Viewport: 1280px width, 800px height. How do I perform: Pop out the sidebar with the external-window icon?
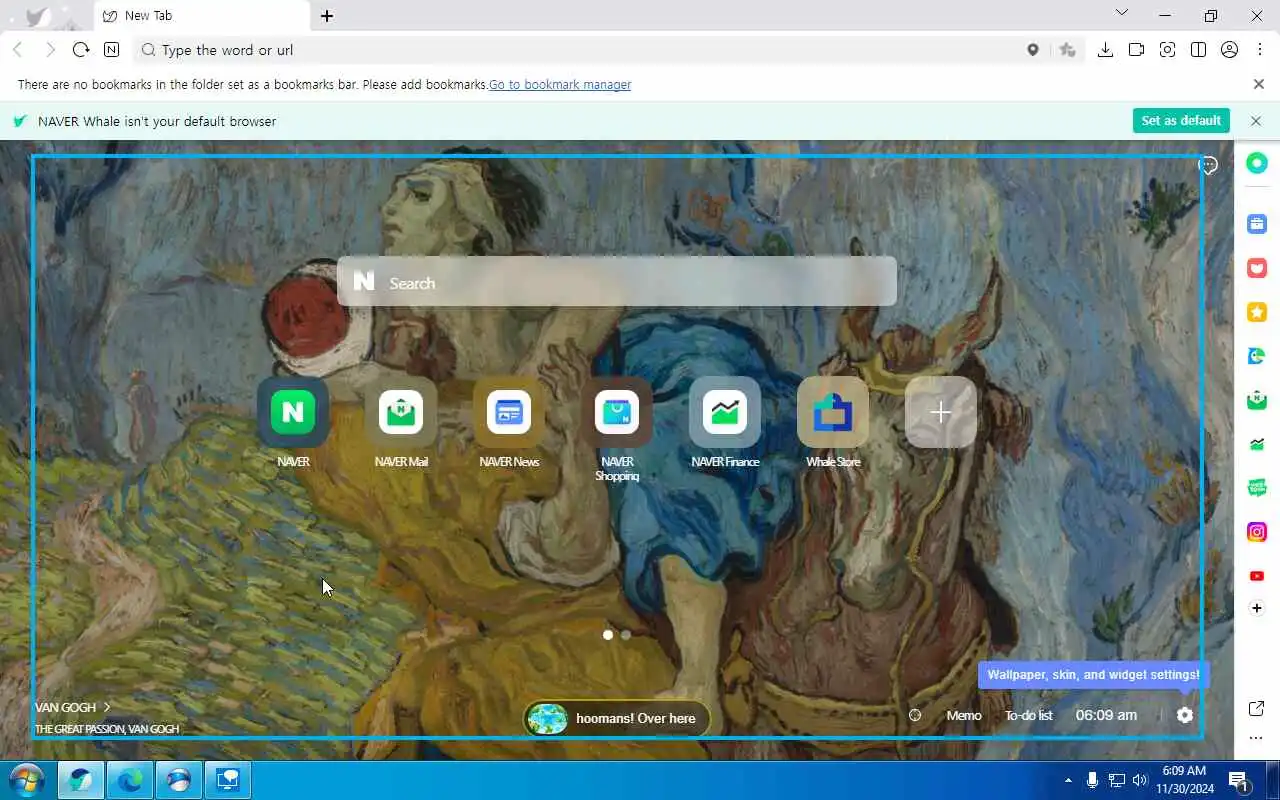coord(1257,709)
